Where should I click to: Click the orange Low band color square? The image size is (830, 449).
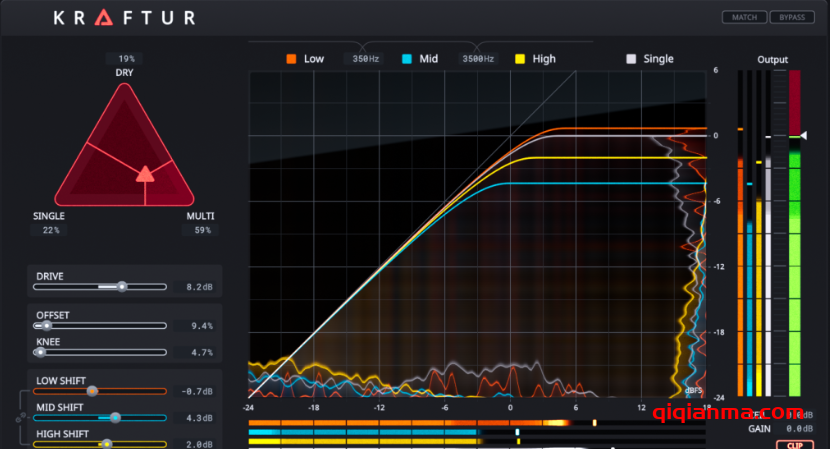coord(291,59)
